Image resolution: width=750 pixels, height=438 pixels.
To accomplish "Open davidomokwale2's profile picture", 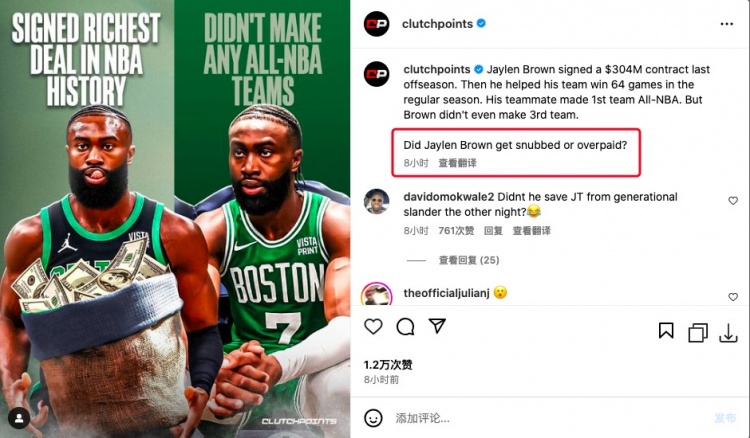I will pos(376,201).
